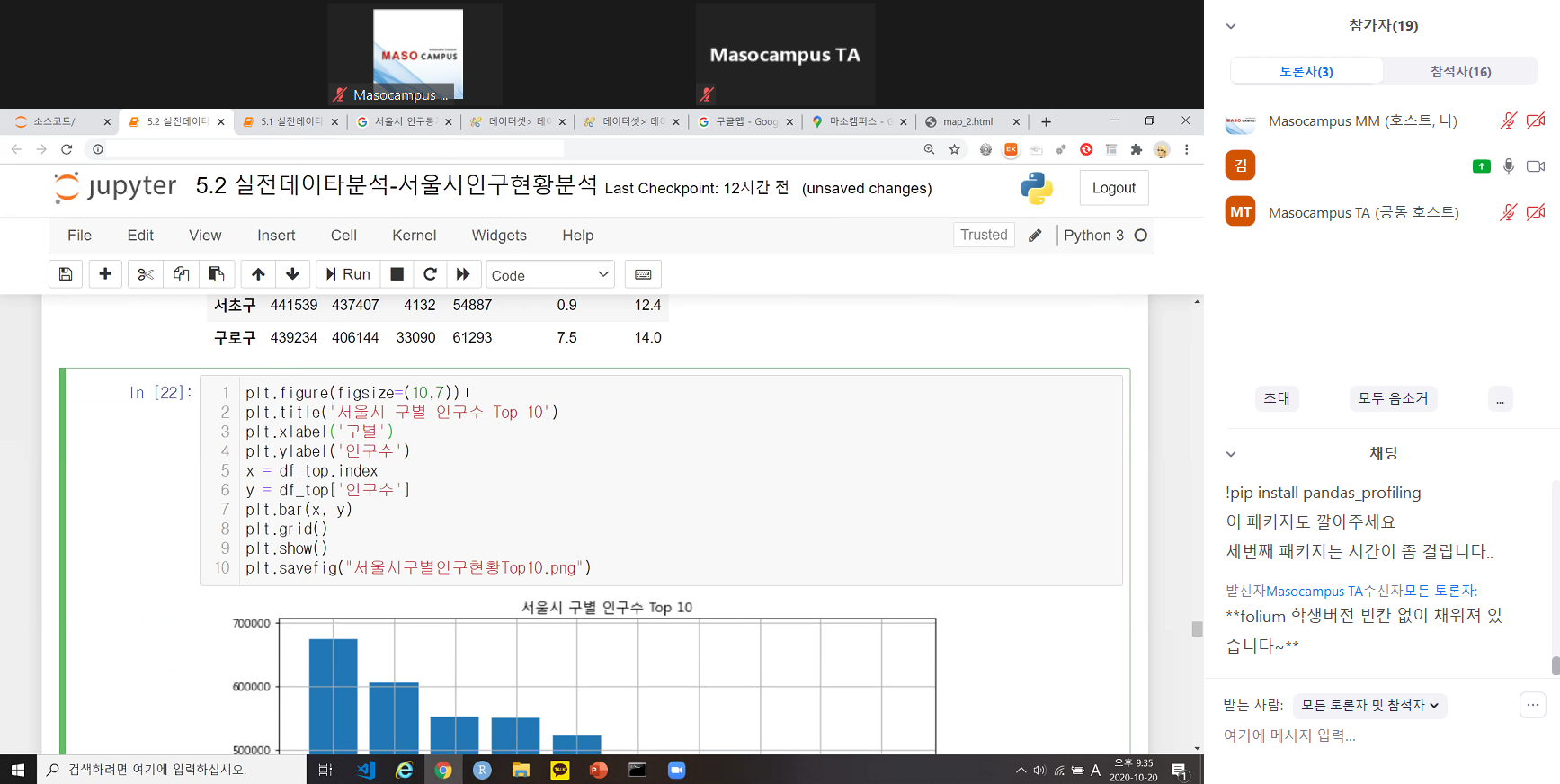Click the chat message input field
The image size is (1560, 784).
1367,735
